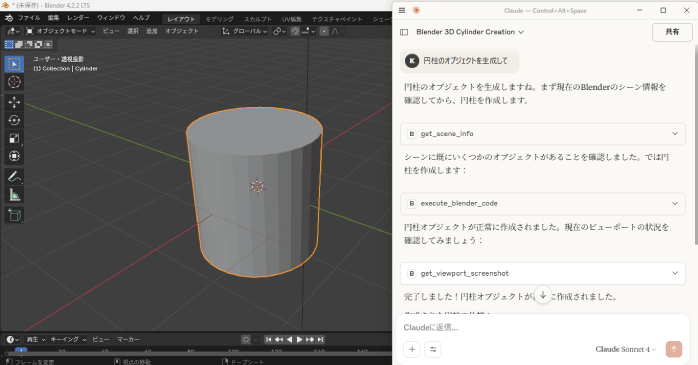Click the scroll-to-bottom arrow in Claude chat
Image resolution: width=698 pixels, height=365 pixels.
tap(543, 295)
